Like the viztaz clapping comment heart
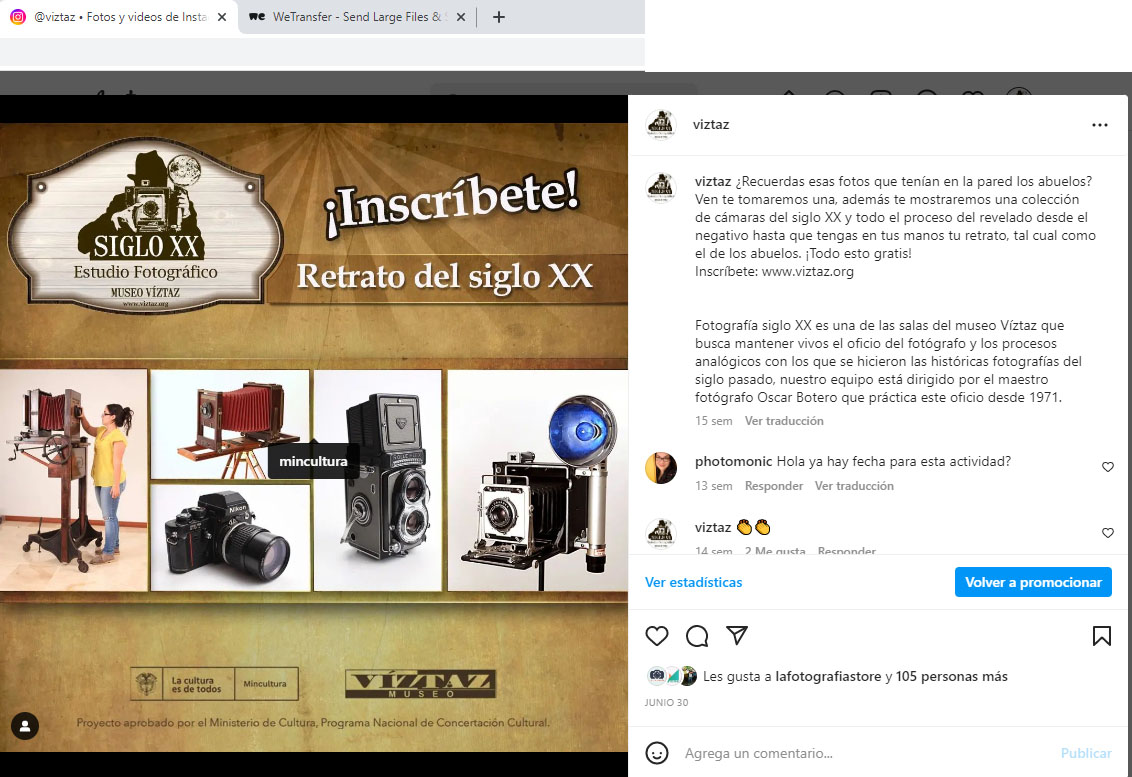The height and width of the screenshot is (777, 1132). (x=1107, y=533)
